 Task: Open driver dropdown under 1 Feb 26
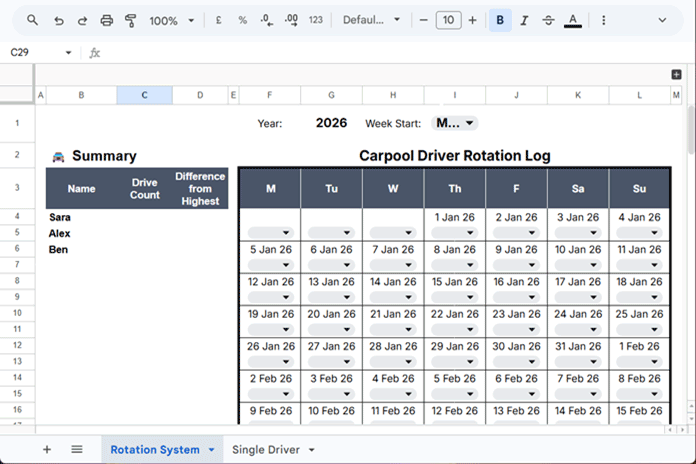(x=639, y=361)
